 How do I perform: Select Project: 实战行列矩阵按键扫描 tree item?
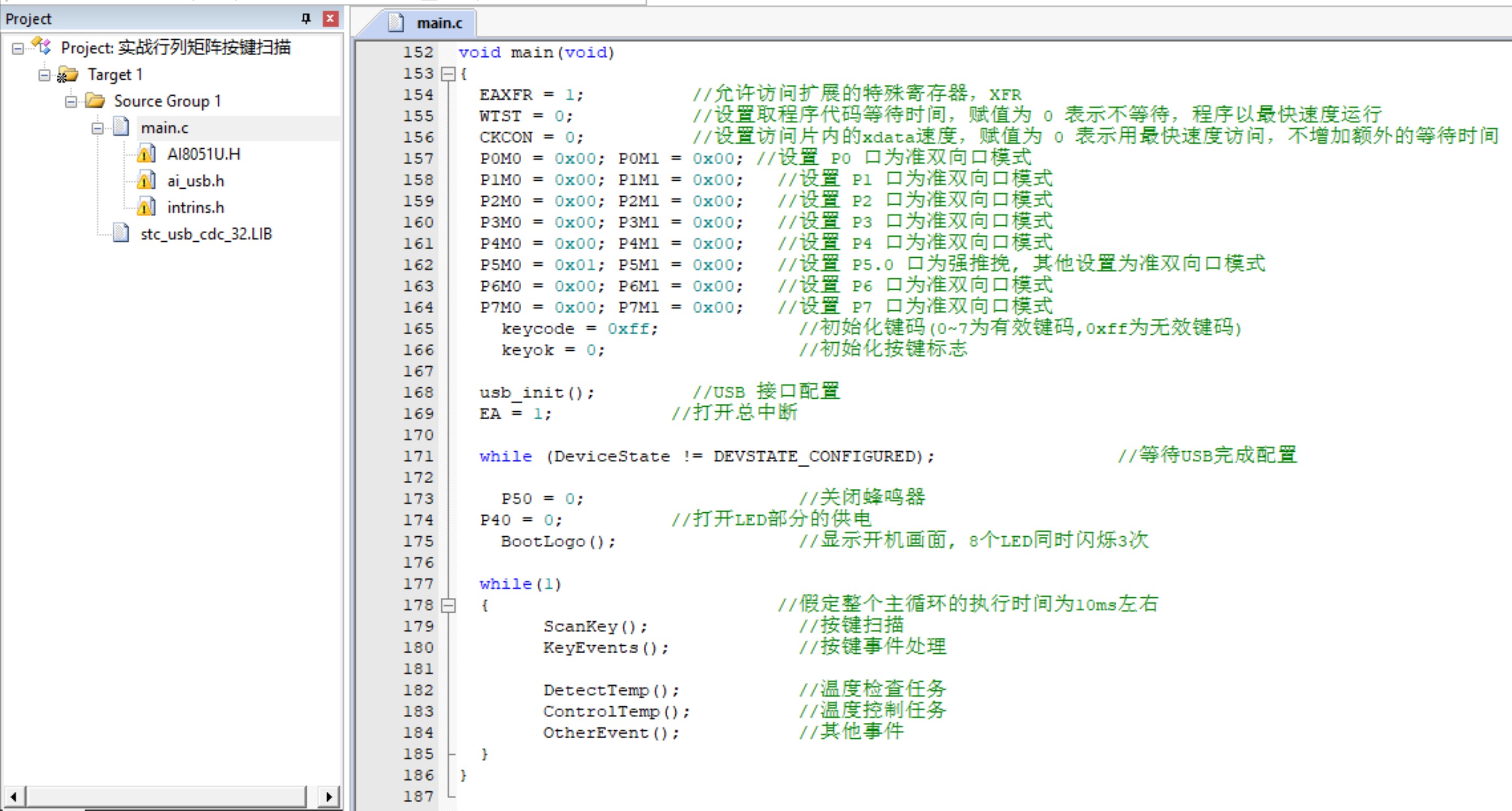(175, 48)
